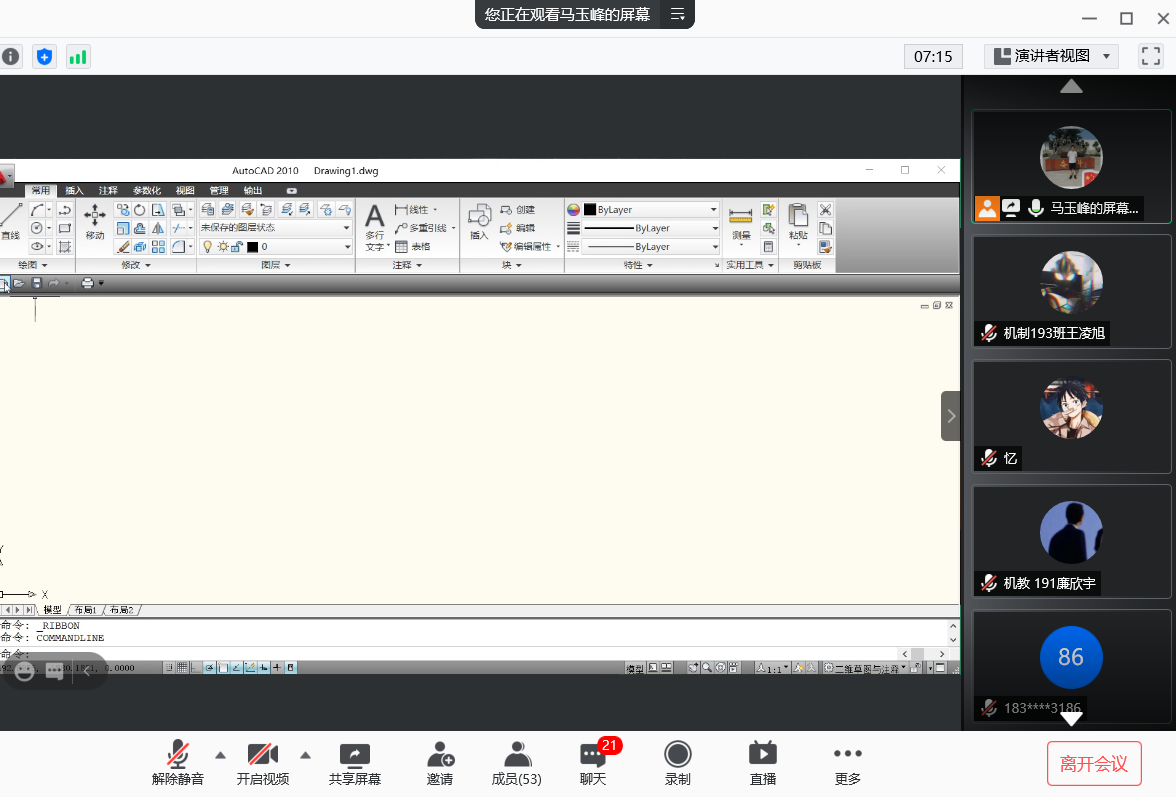
Task: Open the Share Screen (共享屏幕) option
Action: [354, 764]
